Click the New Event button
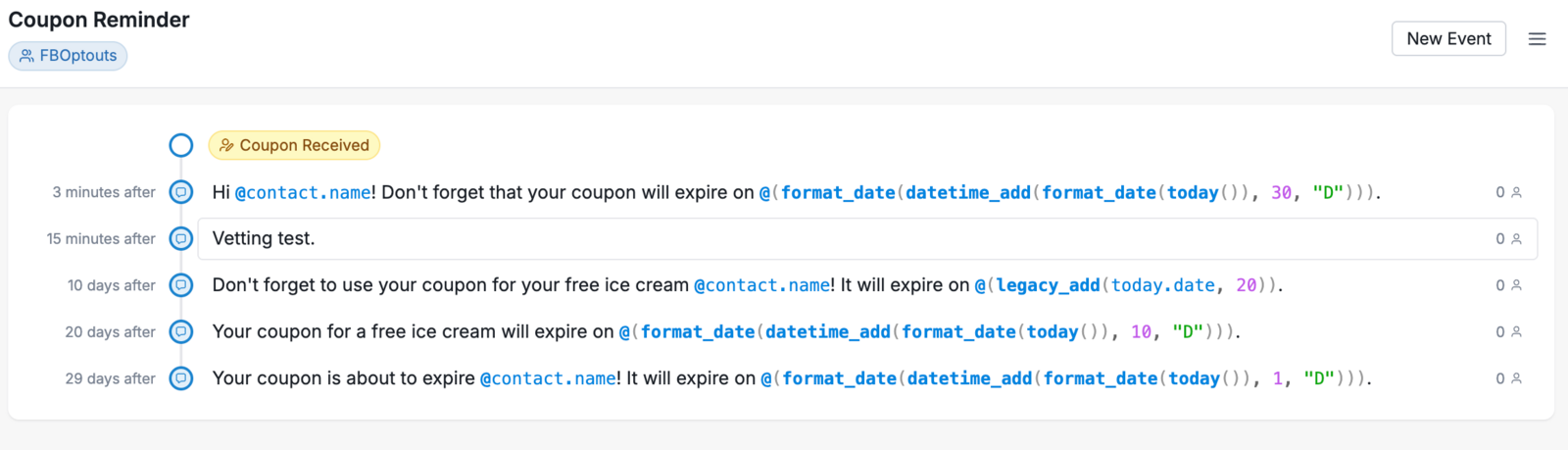Screen dimensions: 1568x450 (1448, 39)
